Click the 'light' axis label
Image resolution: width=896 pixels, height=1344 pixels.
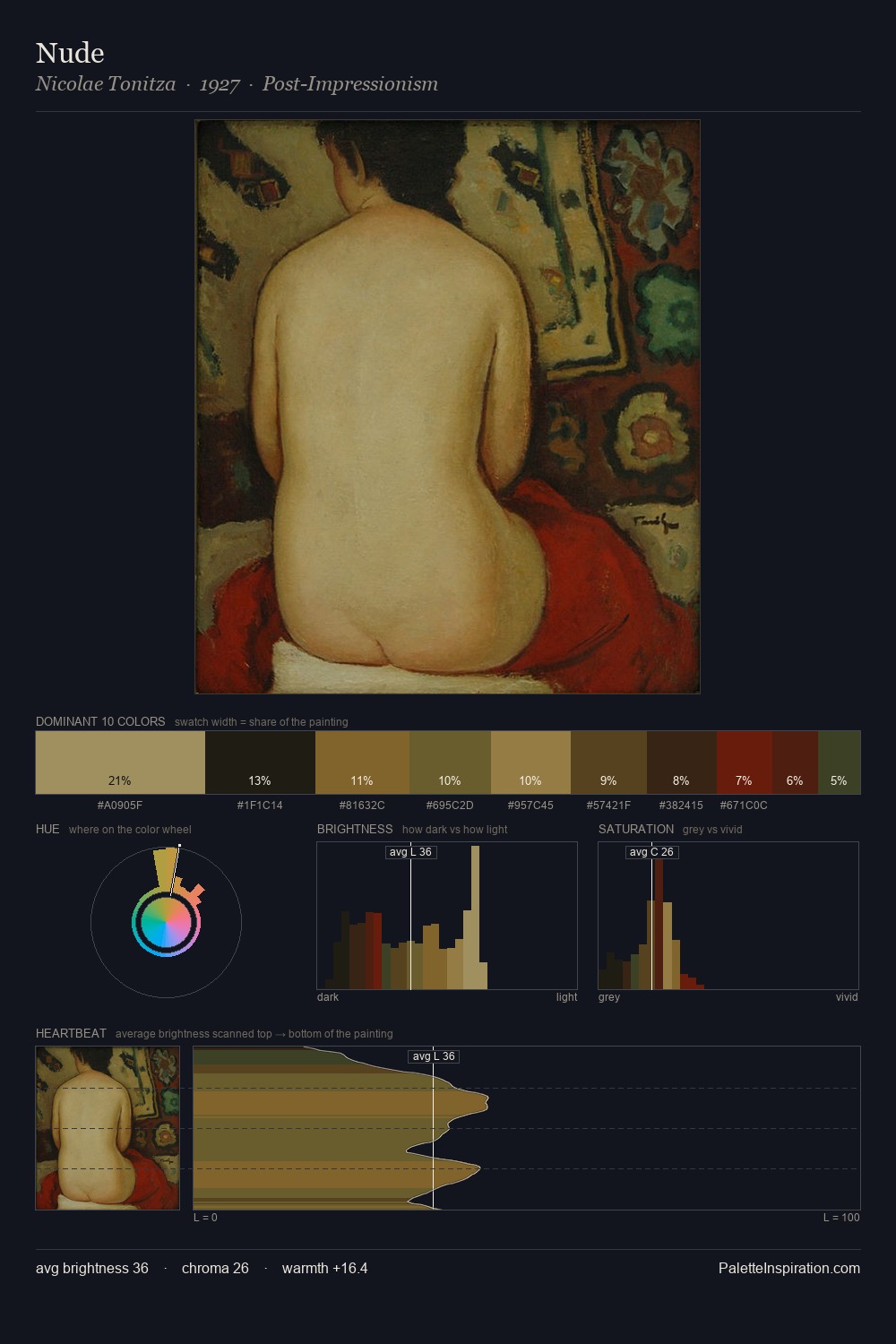[566, 997]
